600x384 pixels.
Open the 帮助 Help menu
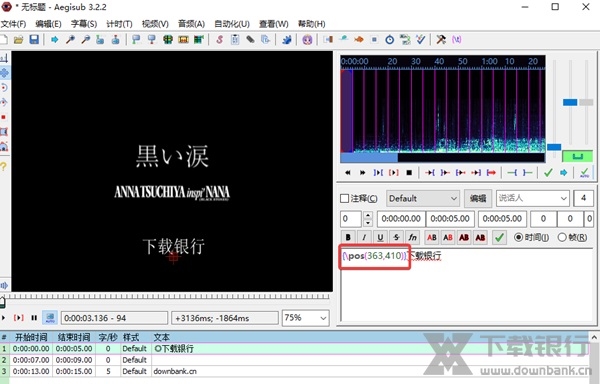coord(311,24)
